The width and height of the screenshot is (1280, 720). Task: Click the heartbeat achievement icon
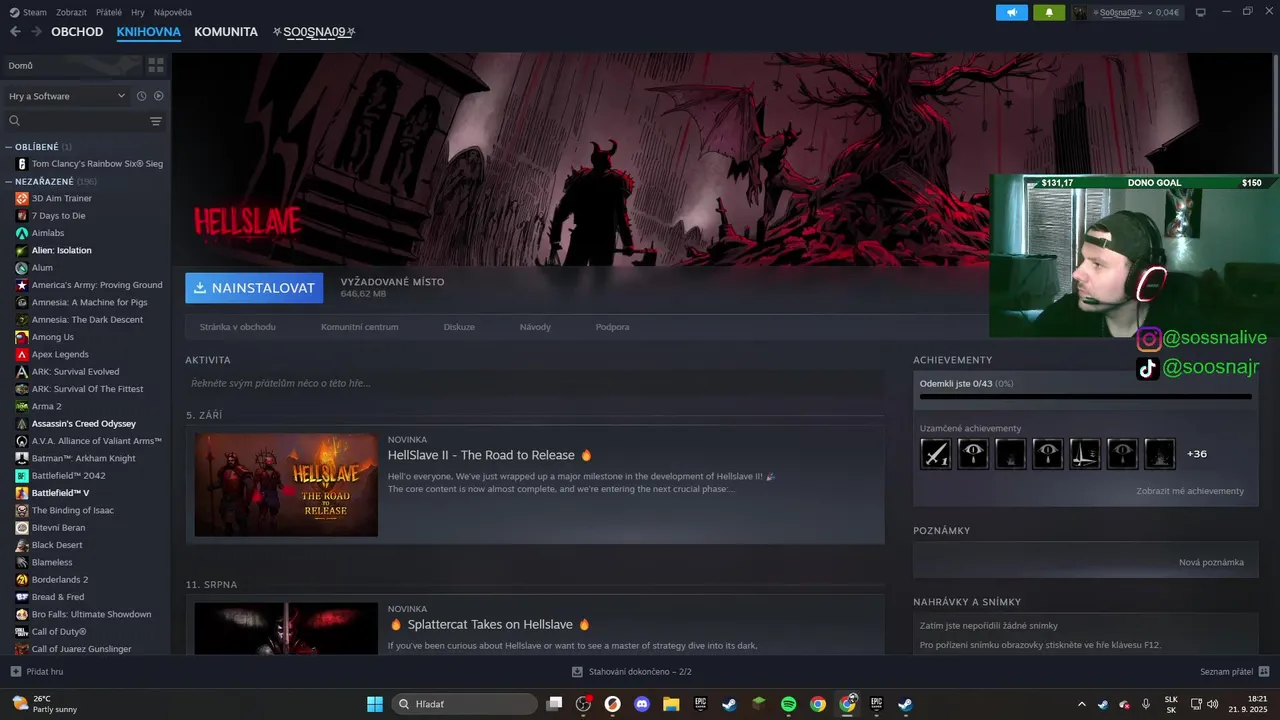[1085, 454]
